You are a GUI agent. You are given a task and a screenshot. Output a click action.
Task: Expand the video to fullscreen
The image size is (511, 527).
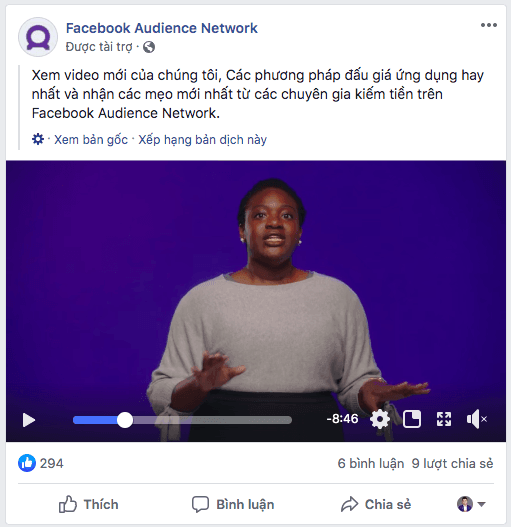[x=444, y=419]
